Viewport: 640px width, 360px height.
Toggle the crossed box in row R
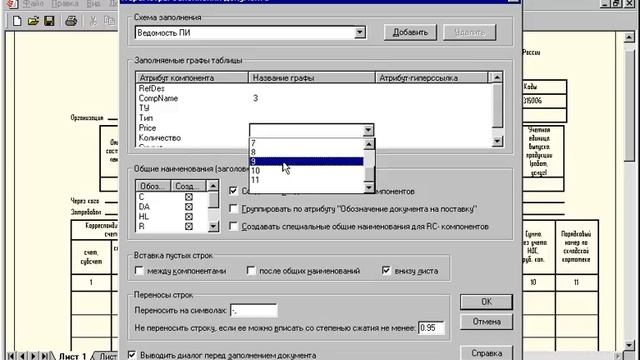coord(189,226)
